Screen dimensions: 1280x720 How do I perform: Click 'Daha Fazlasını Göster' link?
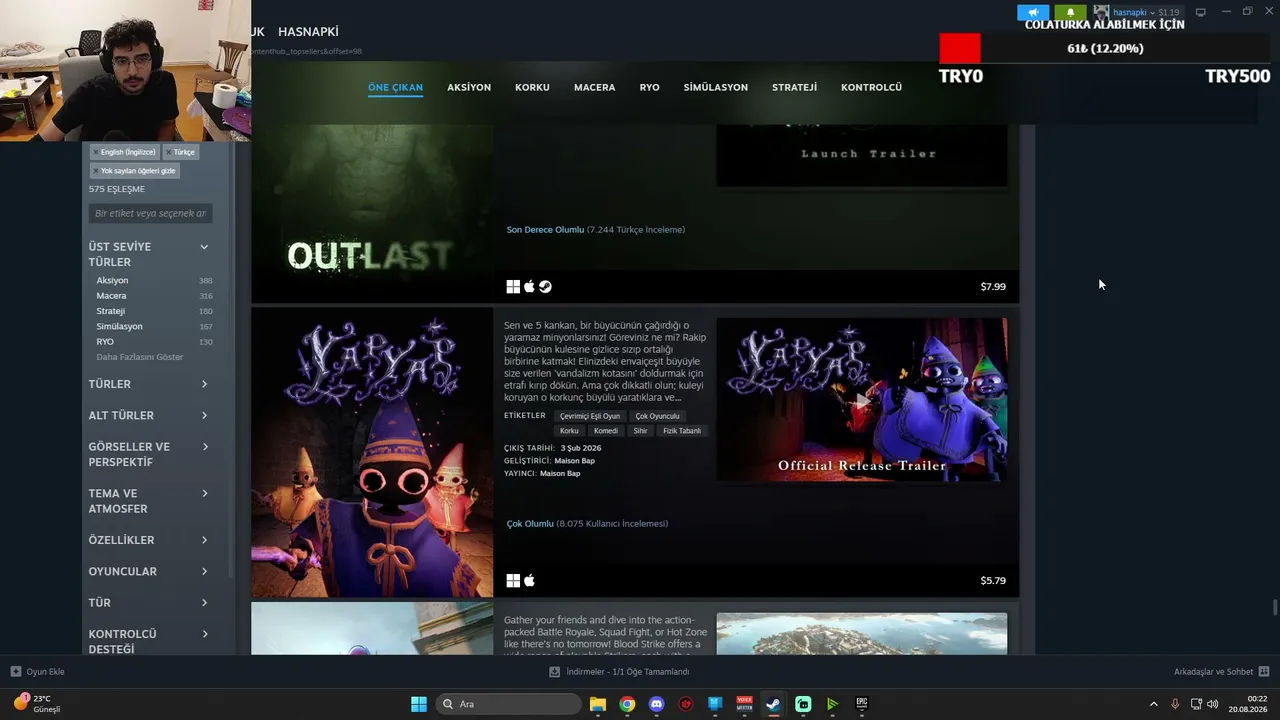tap(140, 357)
